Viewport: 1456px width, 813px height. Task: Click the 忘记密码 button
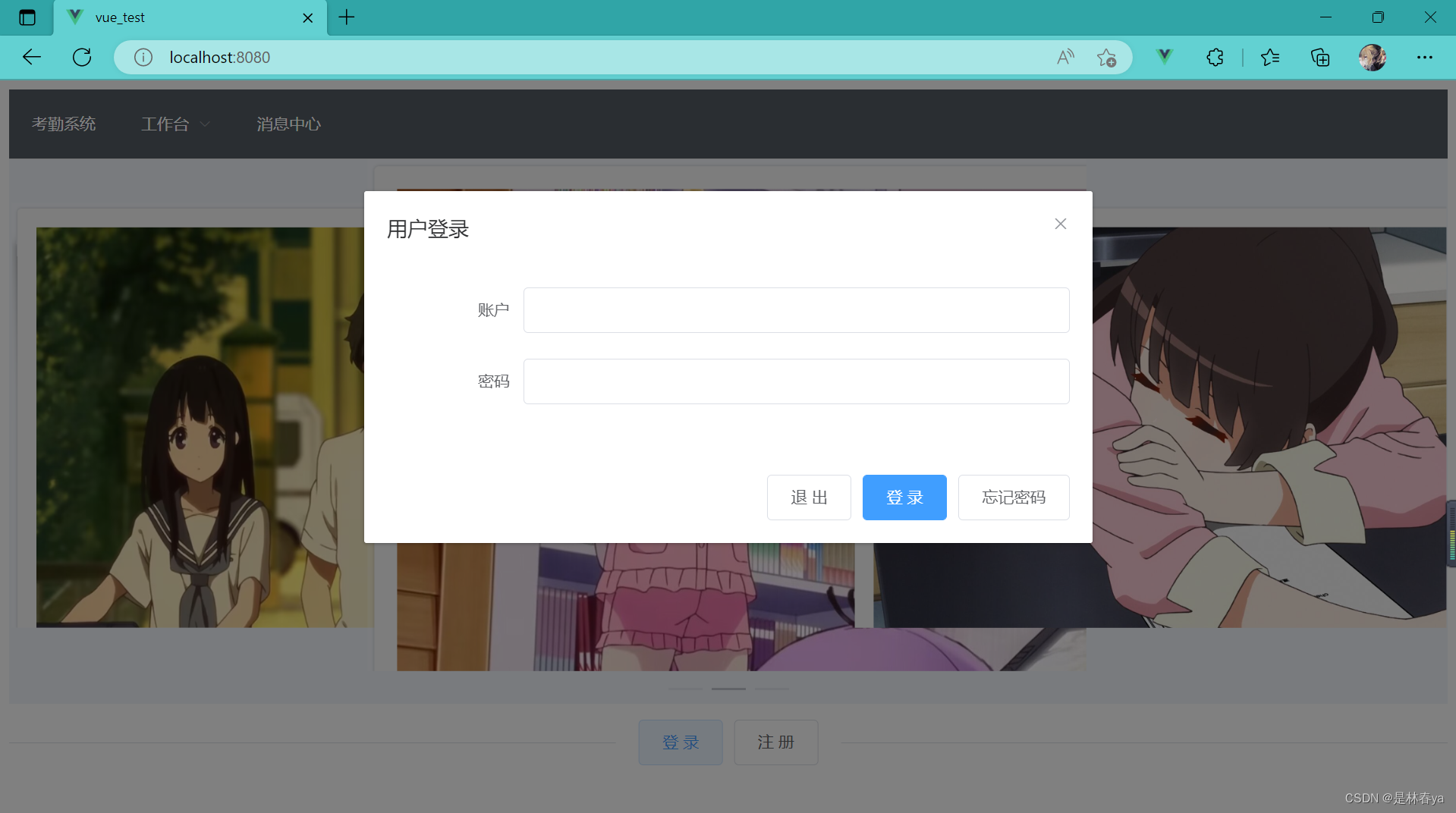1014,497
